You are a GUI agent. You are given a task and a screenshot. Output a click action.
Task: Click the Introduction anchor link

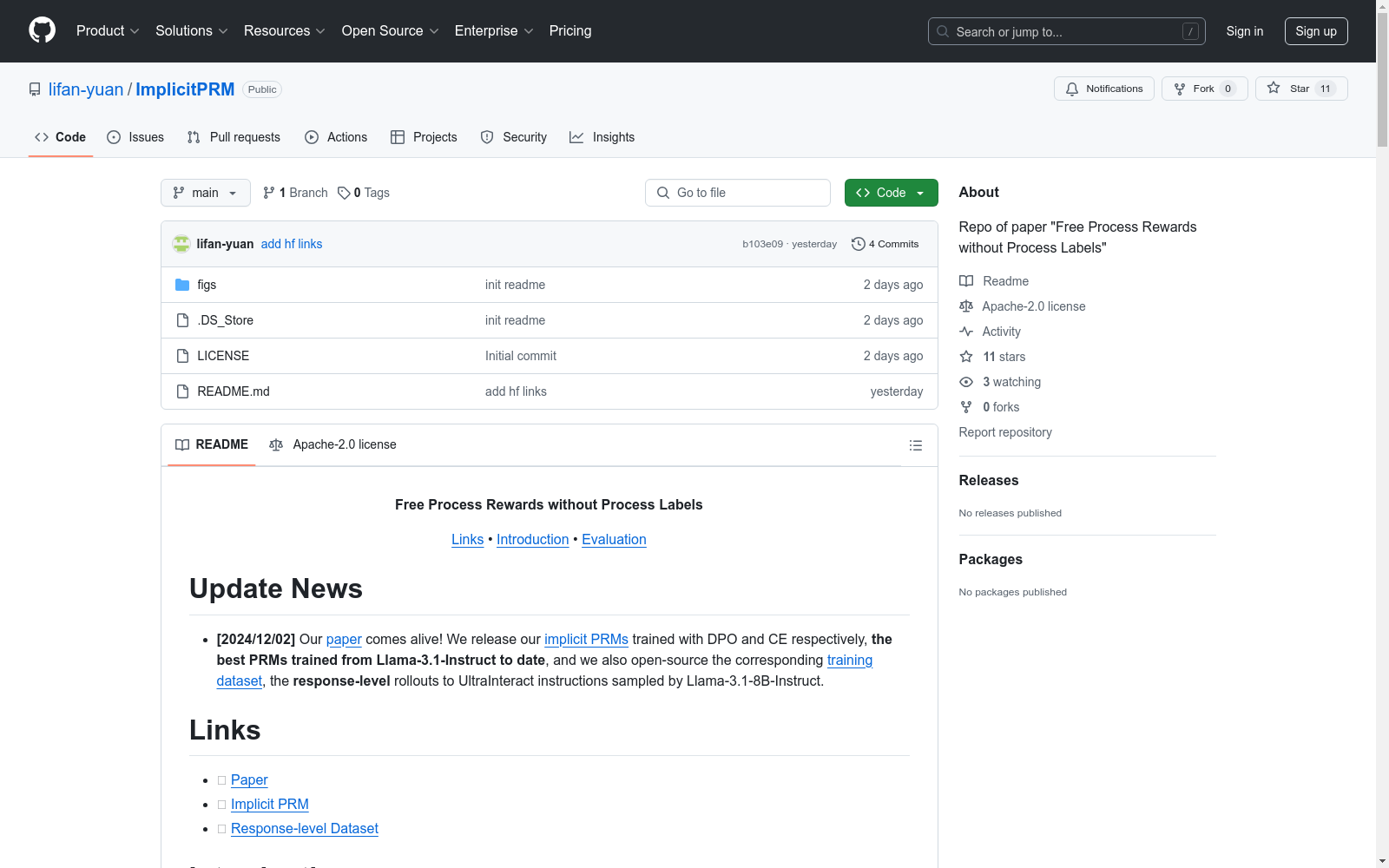coord(533,540)
